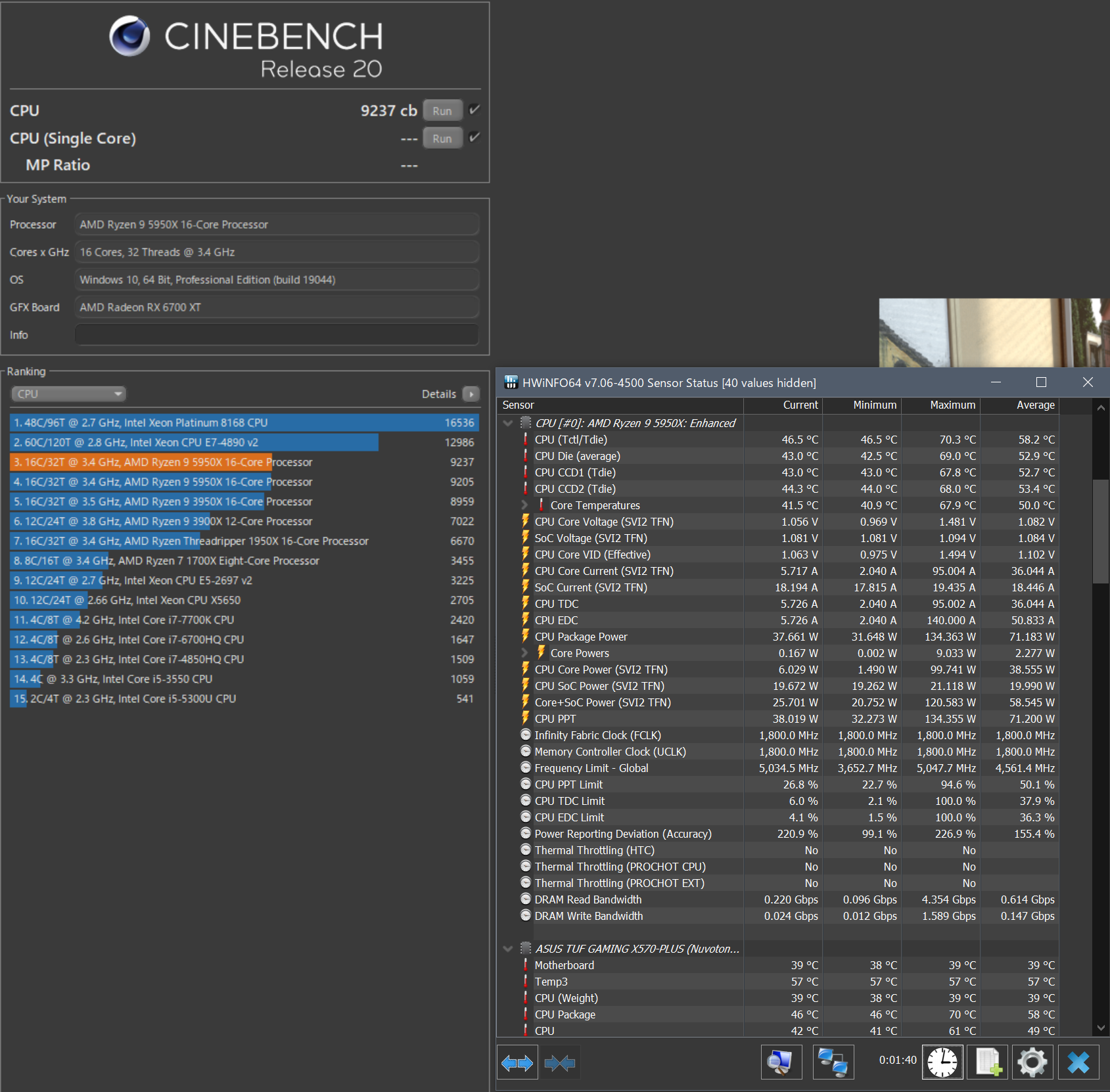Click the icon beside Power Reporting Deviation
Screen dimensions: 1110x1092
[526, 833]
